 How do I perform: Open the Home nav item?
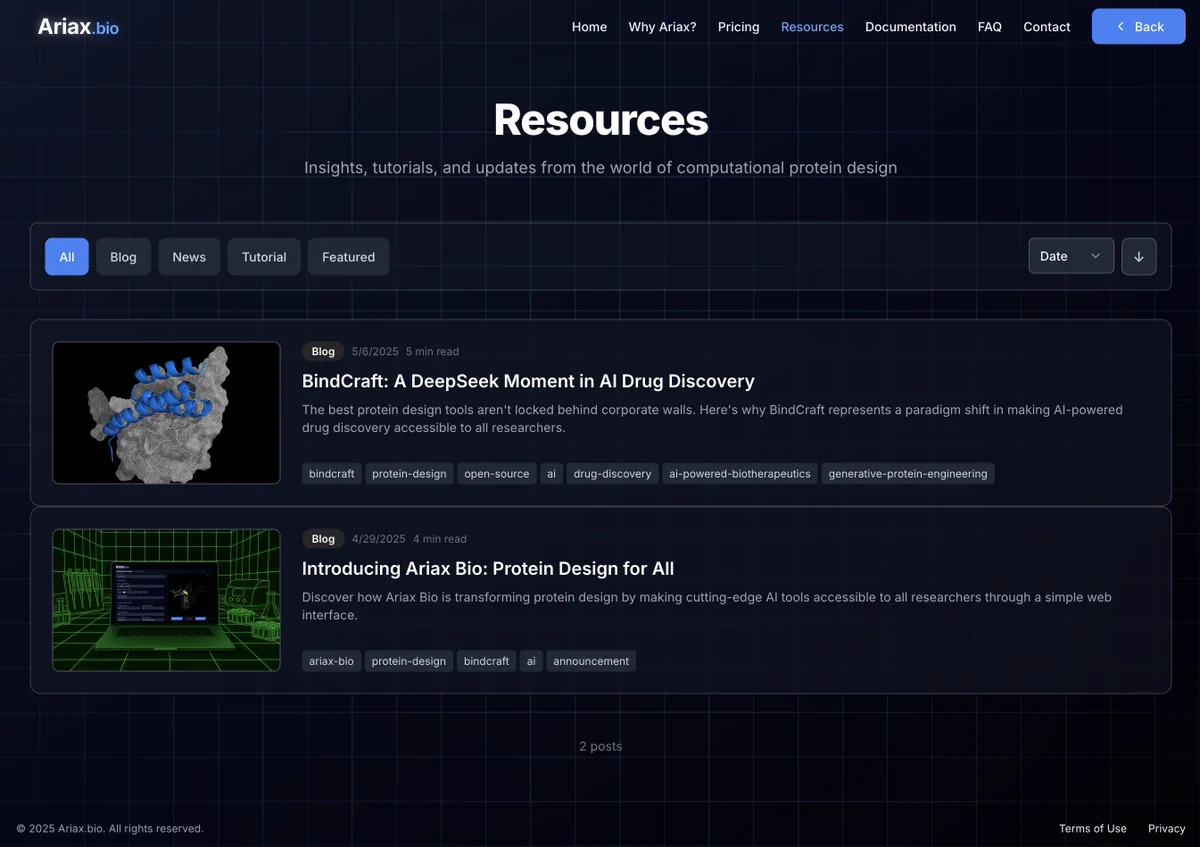589,27
